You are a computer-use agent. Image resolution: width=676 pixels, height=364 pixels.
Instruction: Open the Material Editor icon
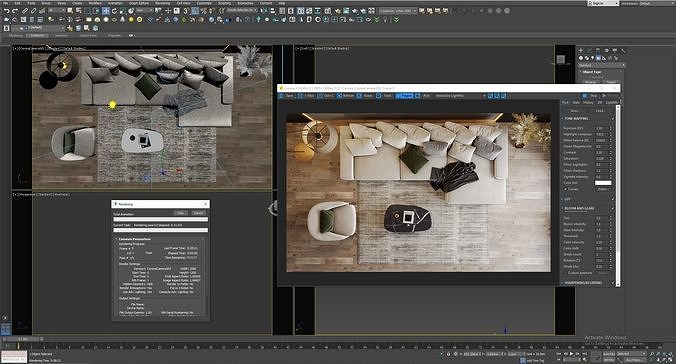(x=328, y=10)
